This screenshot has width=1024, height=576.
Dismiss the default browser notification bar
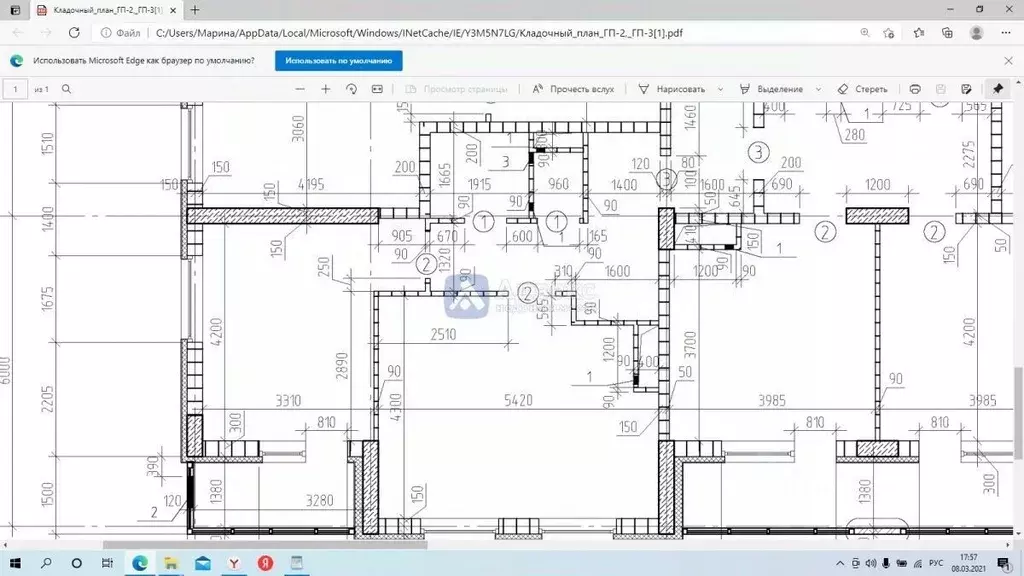click(x=1008, y=61)
